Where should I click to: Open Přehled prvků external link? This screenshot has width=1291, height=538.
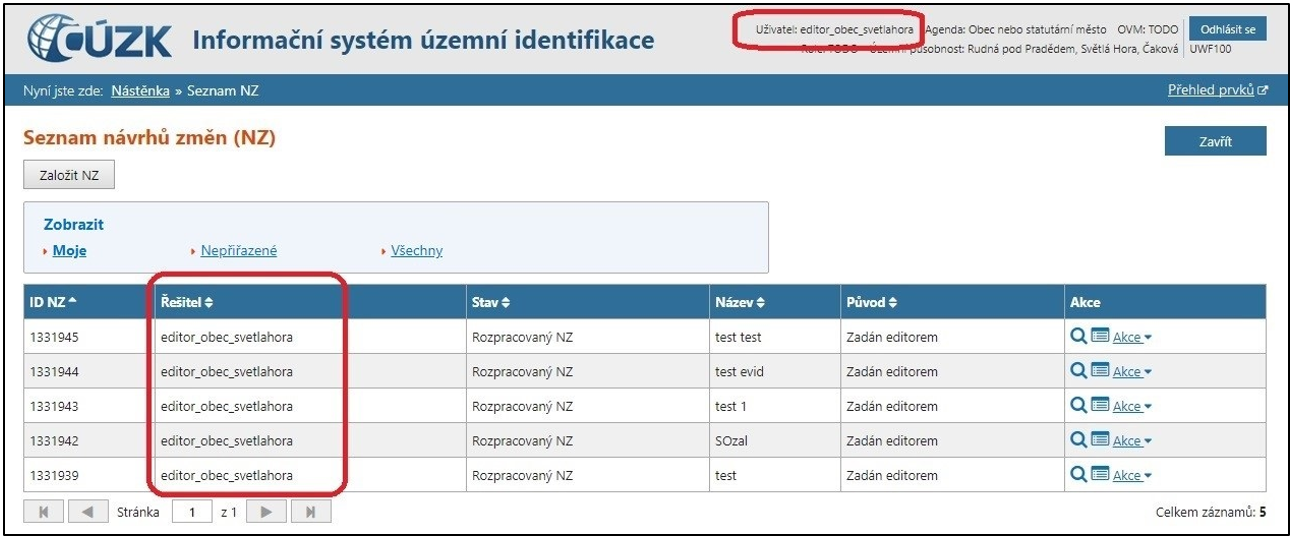(x=1216, y=90)
